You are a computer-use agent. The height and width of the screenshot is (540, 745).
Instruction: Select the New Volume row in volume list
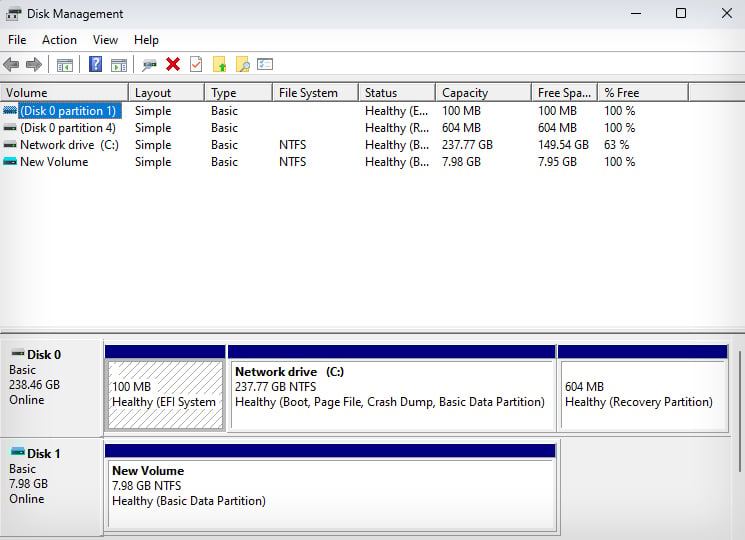[x=54, y=162]
